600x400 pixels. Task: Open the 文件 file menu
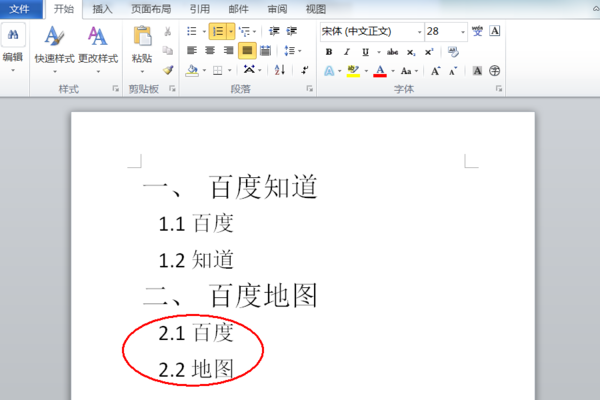click(x=20, y=9)
